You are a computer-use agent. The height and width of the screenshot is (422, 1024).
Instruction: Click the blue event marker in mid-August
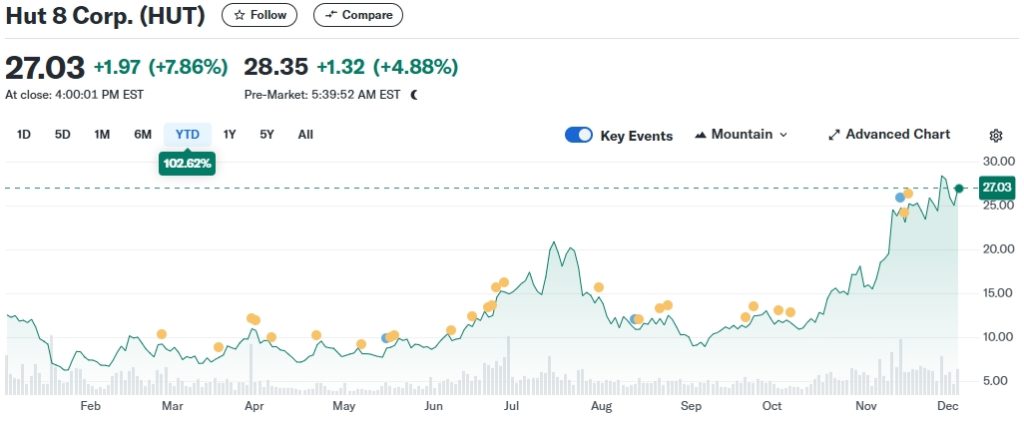click(634, 319)
